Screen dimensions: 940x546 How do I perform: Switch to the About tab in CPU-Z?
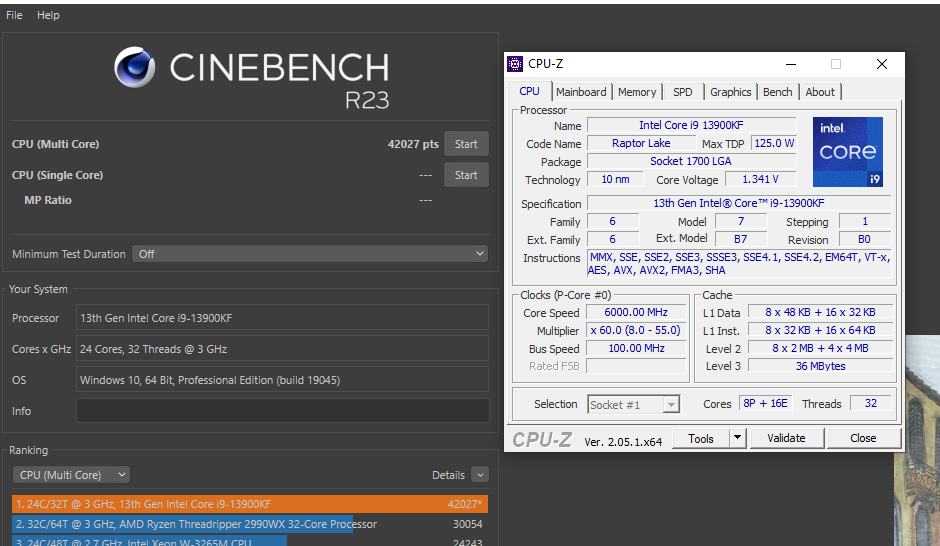(820, 92)
